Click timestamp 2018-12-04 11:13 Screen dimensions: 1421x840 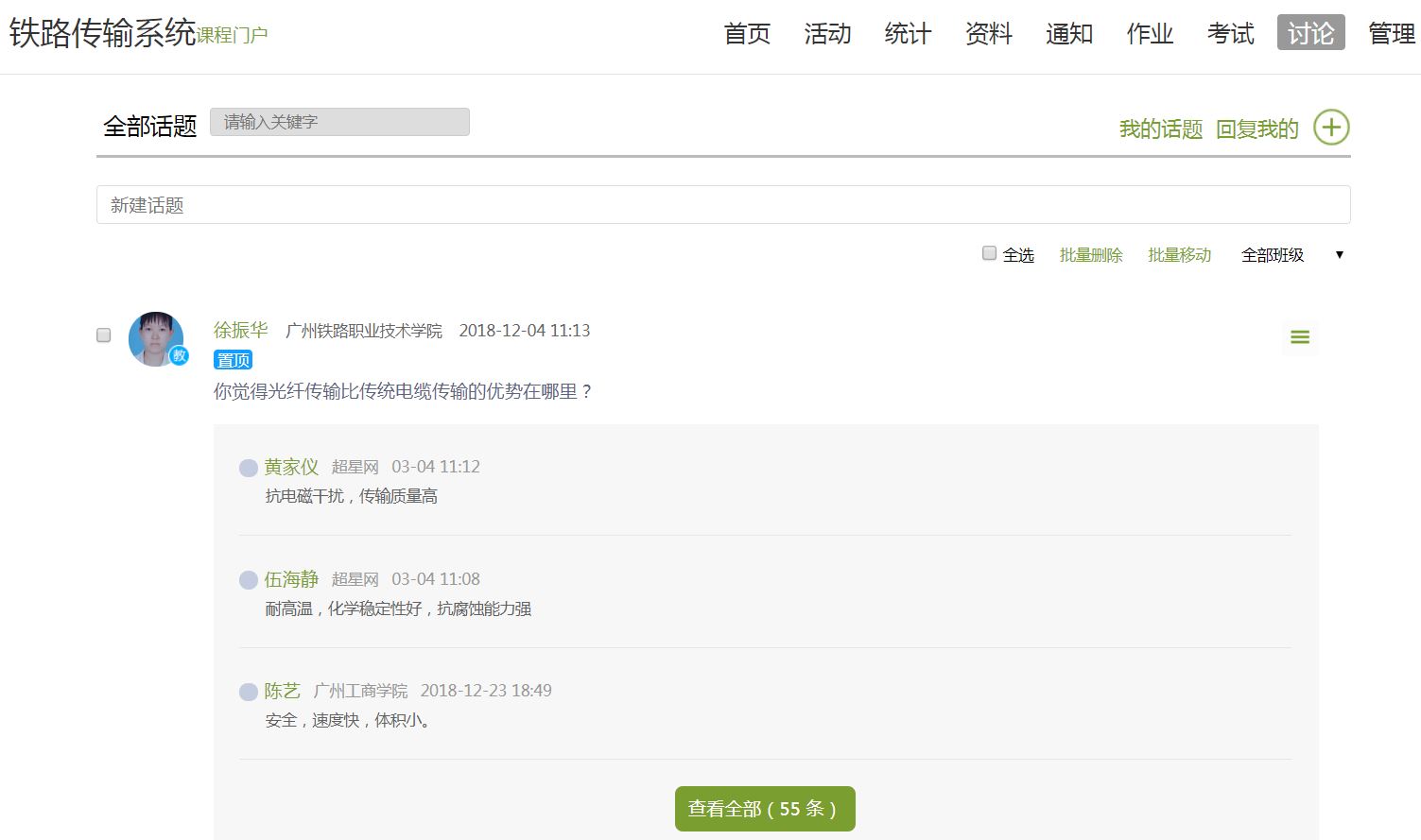click(x=525, y=331)
